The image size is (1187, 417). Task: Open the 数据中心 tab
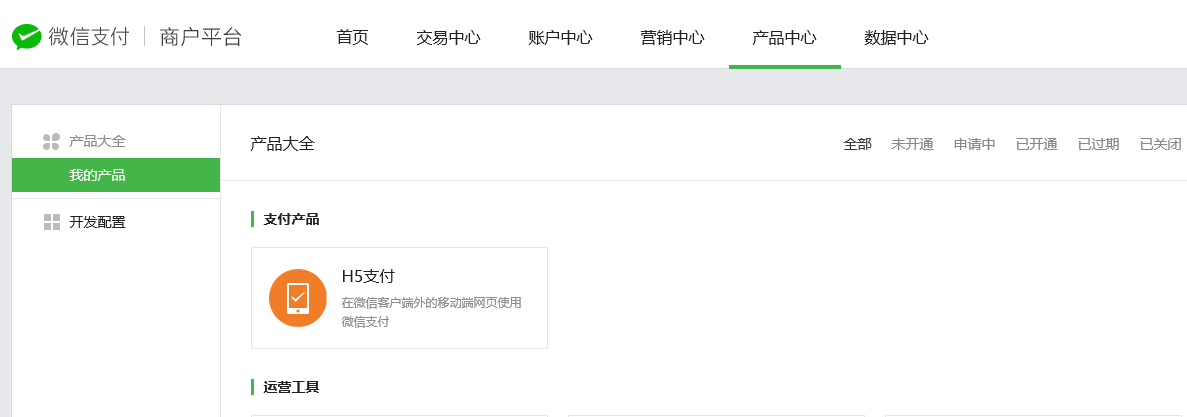click(x=896, y=38)
